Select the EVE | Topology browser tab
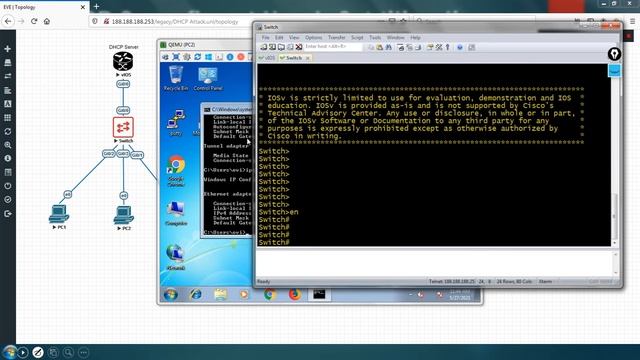Screen dimensions: 640x360 coord(43,7)
